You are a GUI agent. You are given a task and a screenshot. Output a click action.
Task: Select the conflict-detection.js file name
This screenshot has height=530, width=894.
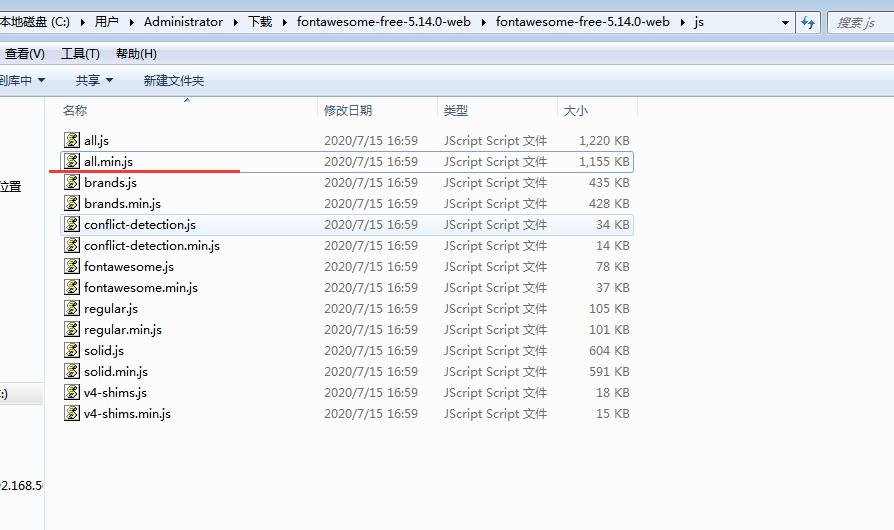click(140, 225)
